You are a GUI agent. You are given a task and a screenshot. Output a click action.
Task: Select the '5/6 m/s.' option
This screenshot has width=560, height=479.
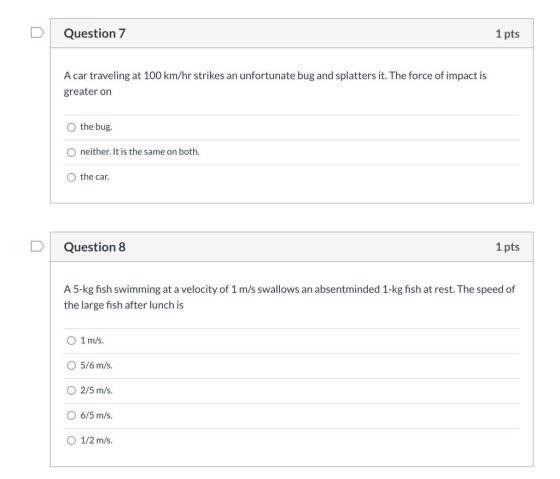point(71,365)
